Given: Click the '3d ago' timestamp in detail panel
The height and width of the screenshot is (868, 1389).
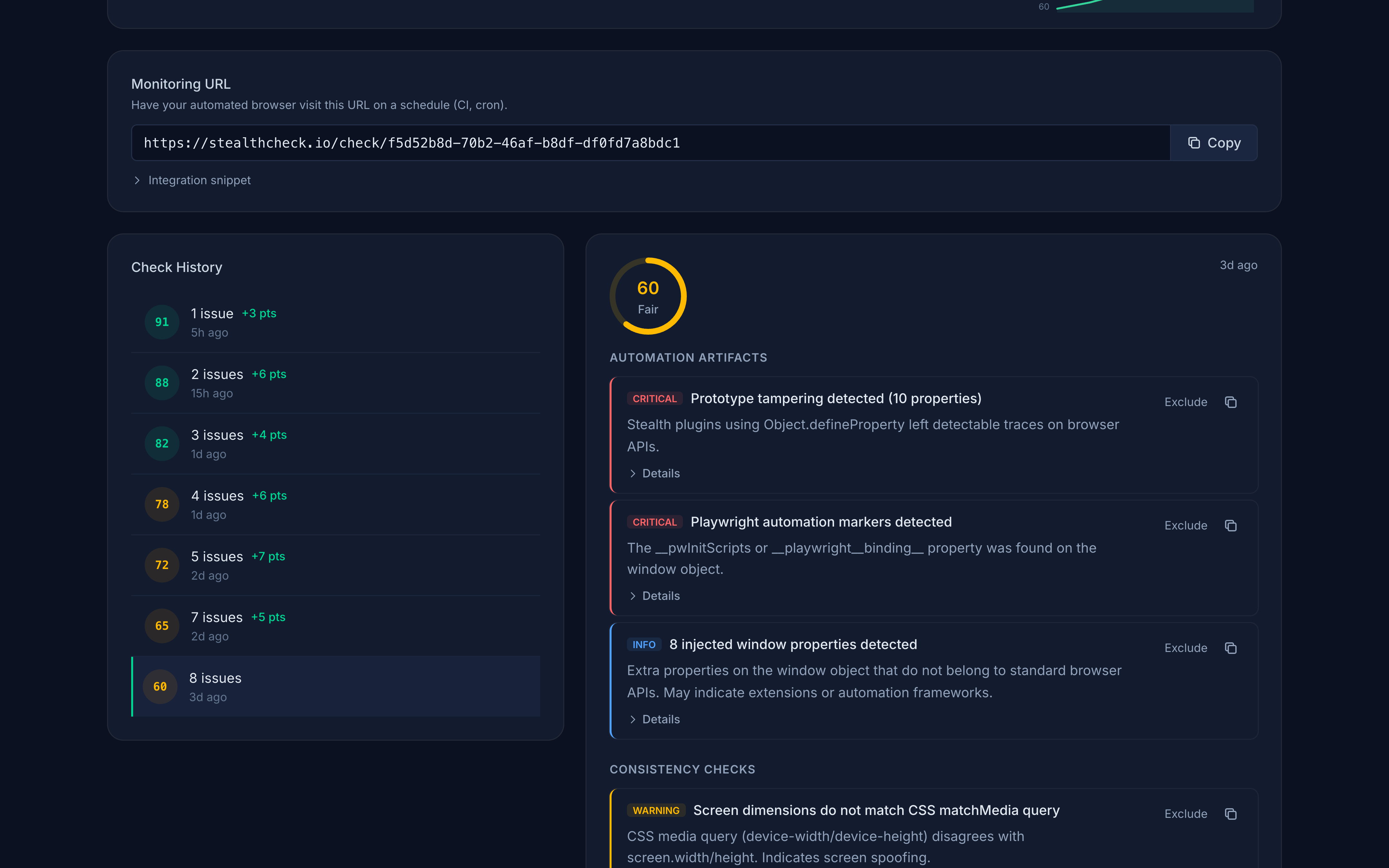Looking at the screenshot, I should pos(1238,265).
